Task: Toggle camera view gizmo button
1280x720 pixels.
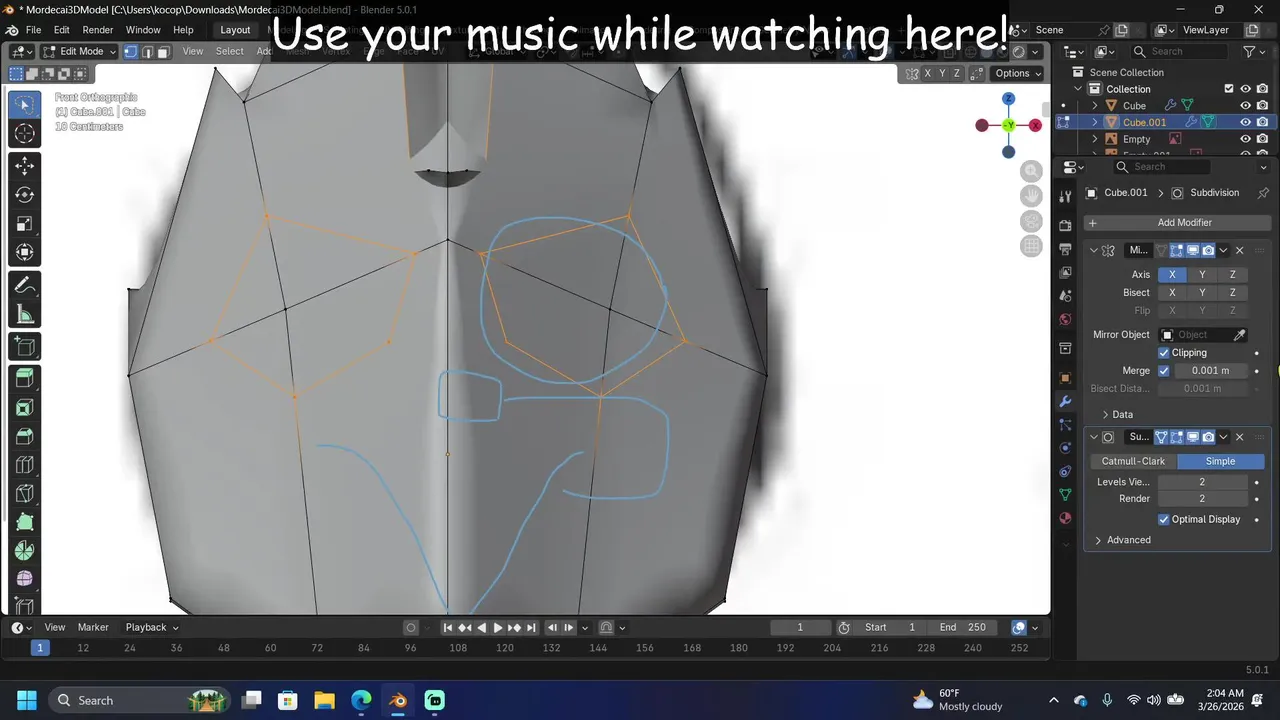Action: pyautogui.click(x=1031, y=221)
